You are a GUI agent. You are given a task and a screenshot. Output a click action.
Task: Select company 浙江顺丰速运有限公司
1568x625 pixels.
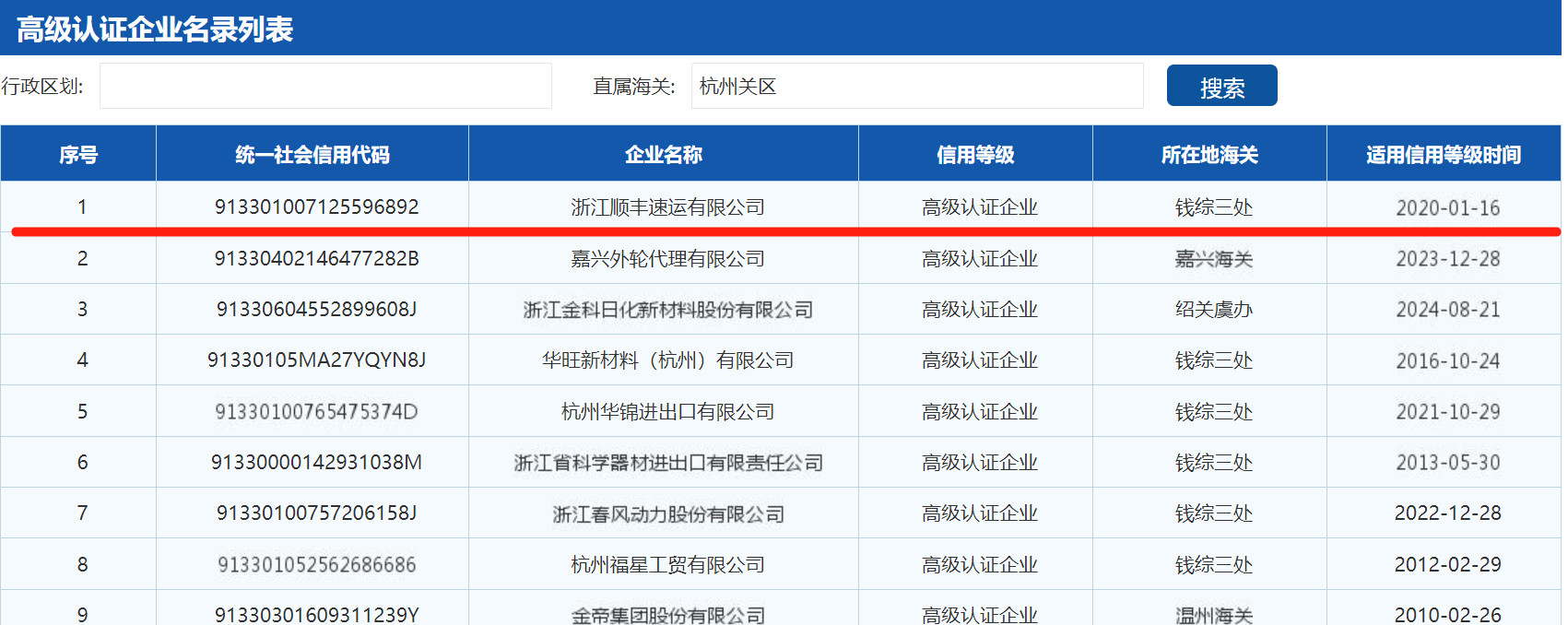point(667,207)
